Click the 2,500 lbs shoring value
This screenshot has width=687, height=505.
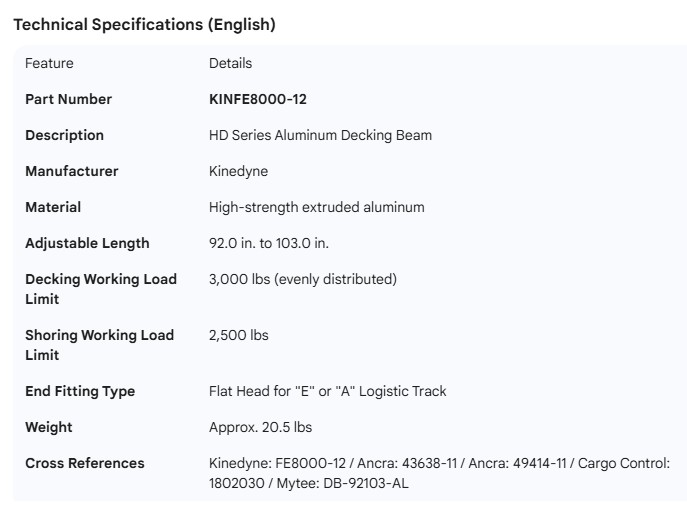pos(238,335)
